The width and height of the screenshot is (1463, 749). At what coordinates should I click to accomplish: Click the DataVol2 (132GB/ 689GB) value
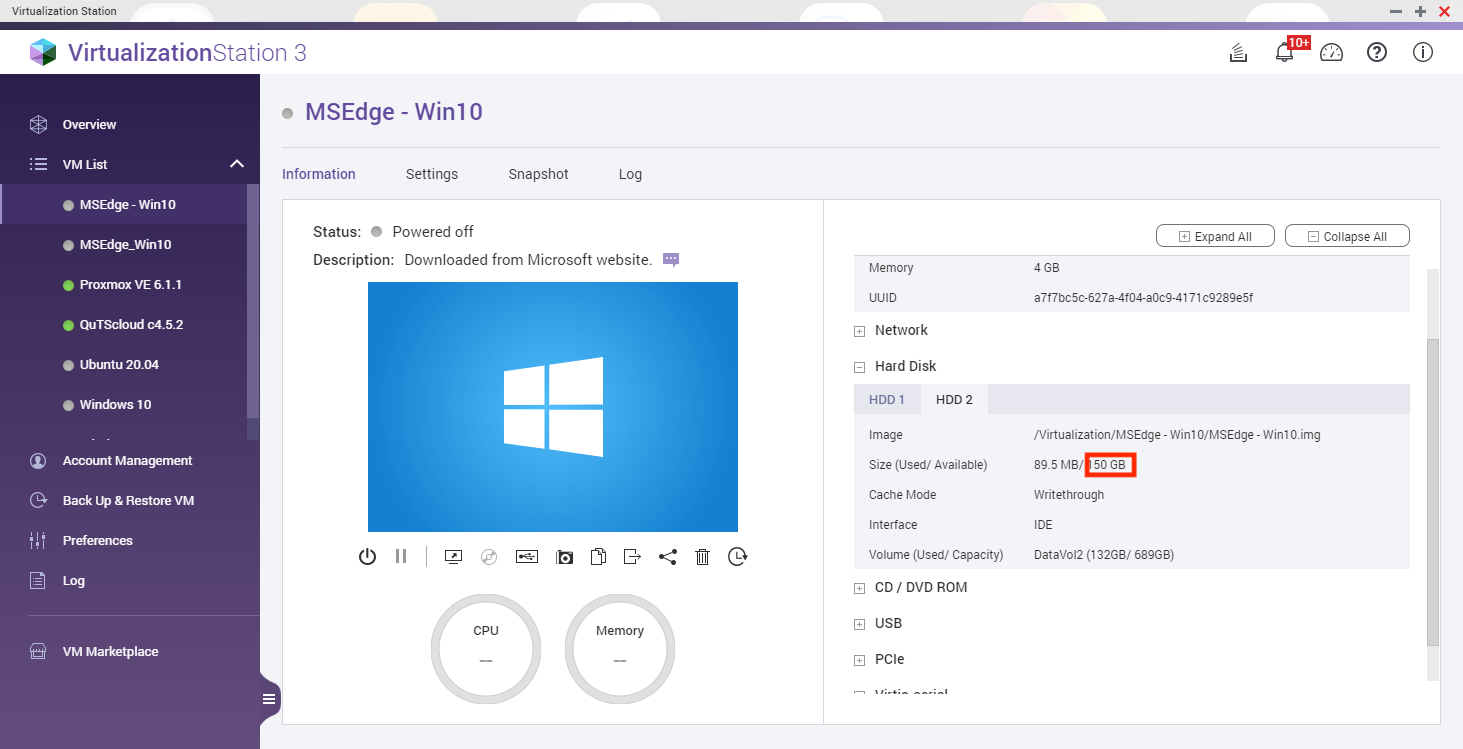1104,555
